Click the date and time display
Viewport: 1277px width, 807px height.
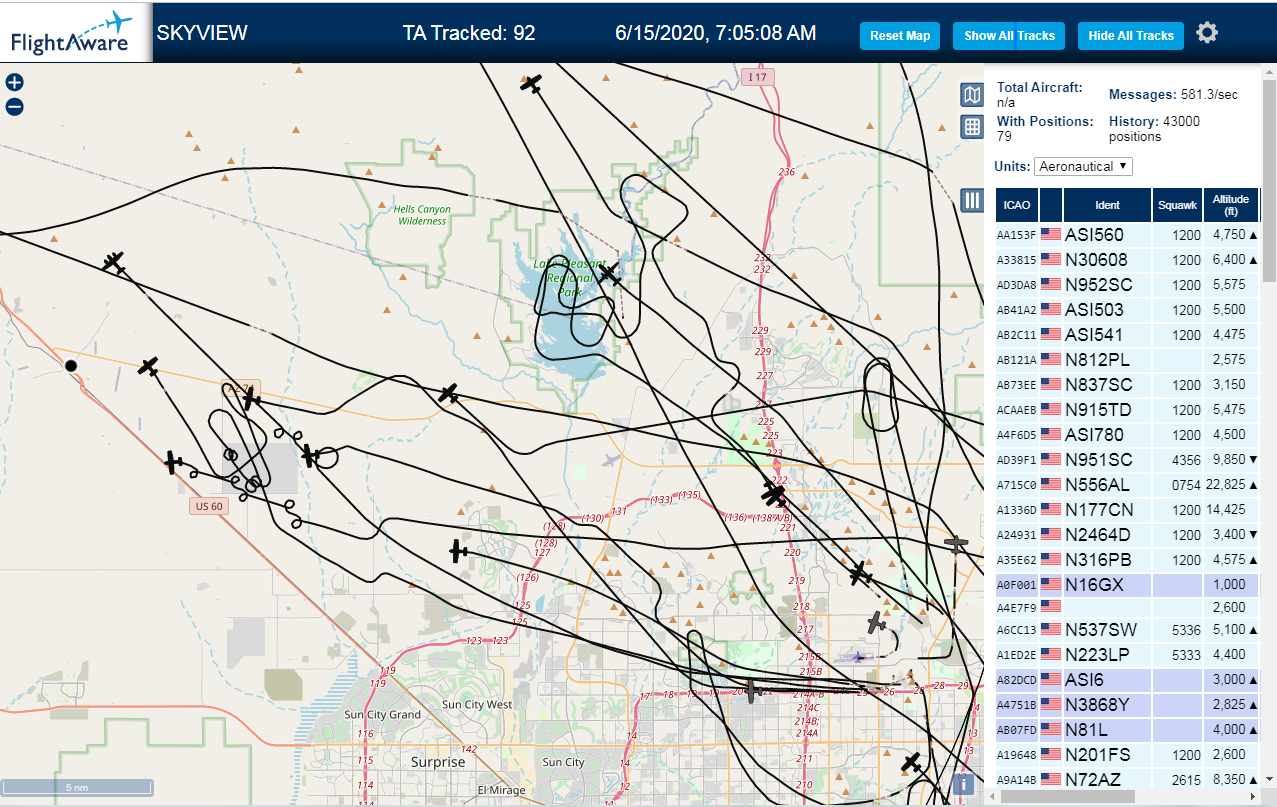(716, 33)
